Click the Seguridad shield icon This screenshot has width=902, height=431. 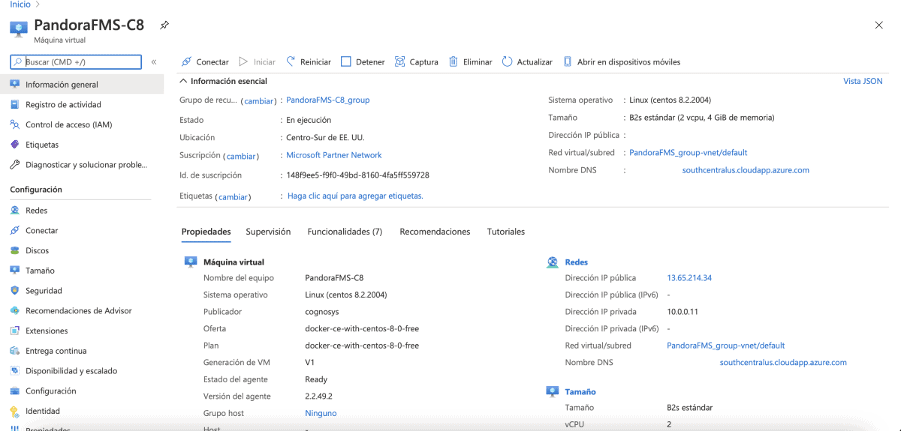15,291
